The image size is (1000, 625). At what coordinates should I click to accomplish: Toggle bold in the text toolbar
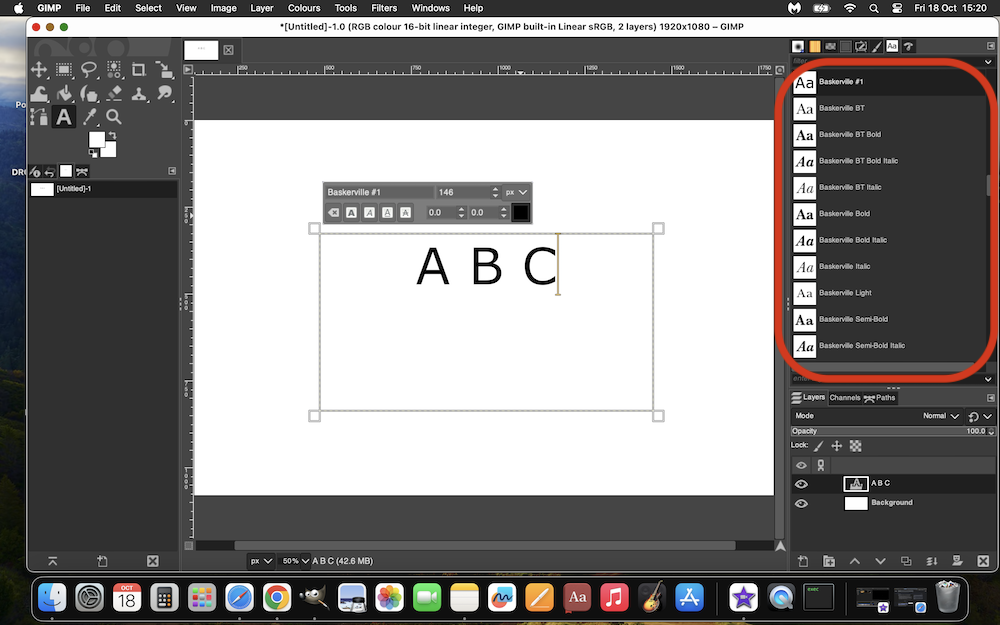tap(351, 212)
